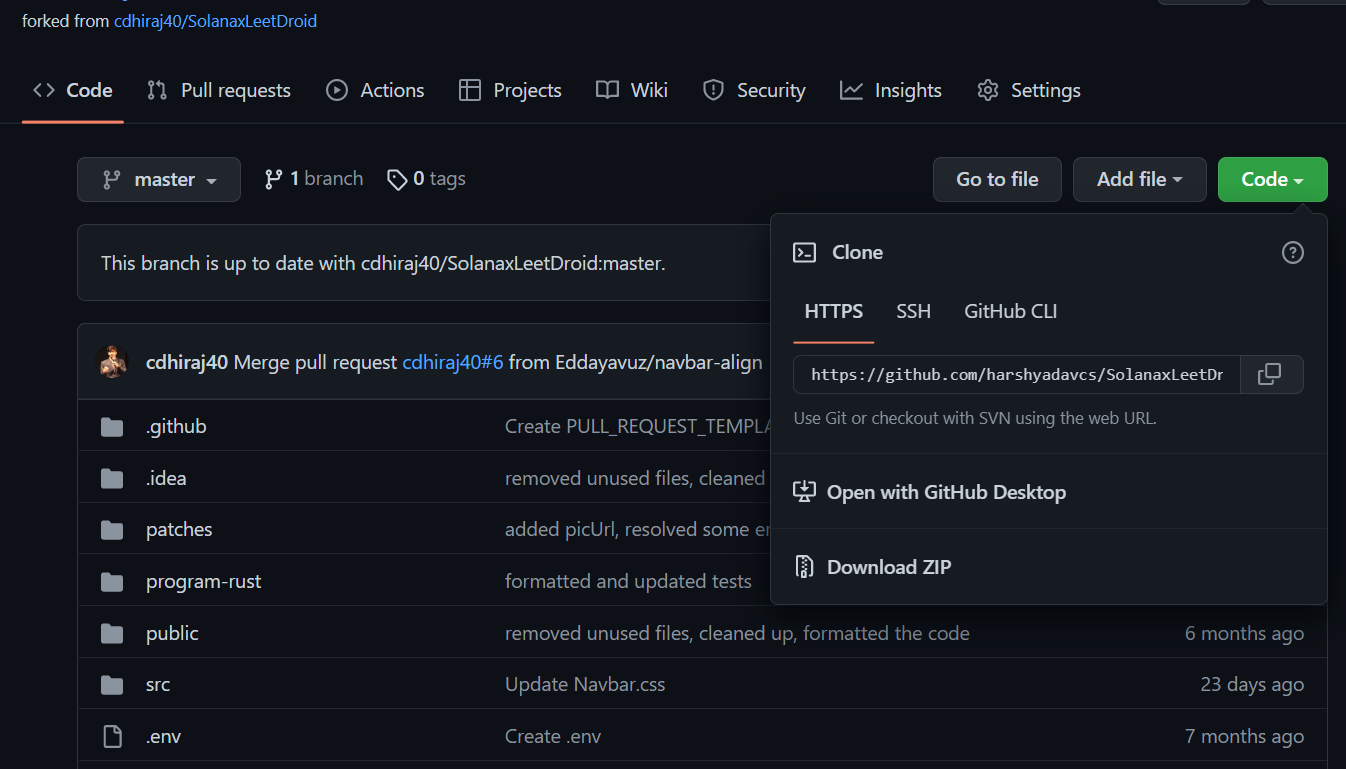Image resolution: width=1346 pixels, height=769 pixels.
Task: Click the Actions play circle icon
Action: (337, 90)
